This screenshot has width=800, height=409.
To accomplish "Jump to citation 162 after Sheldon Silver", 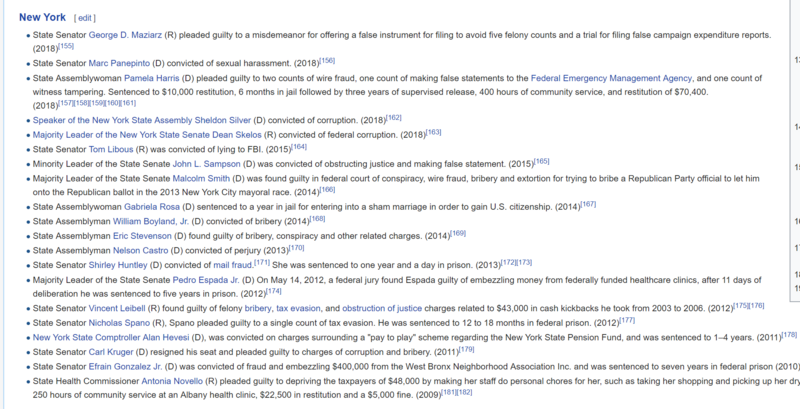I will 394,118.
